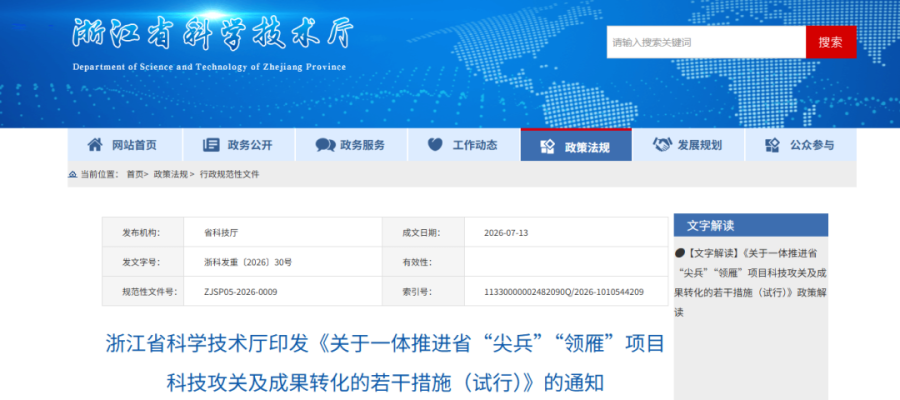Viewport: 900px width, 400px height.
Task: Click the 有效性 label cell
Action: [x=424, y=262]
